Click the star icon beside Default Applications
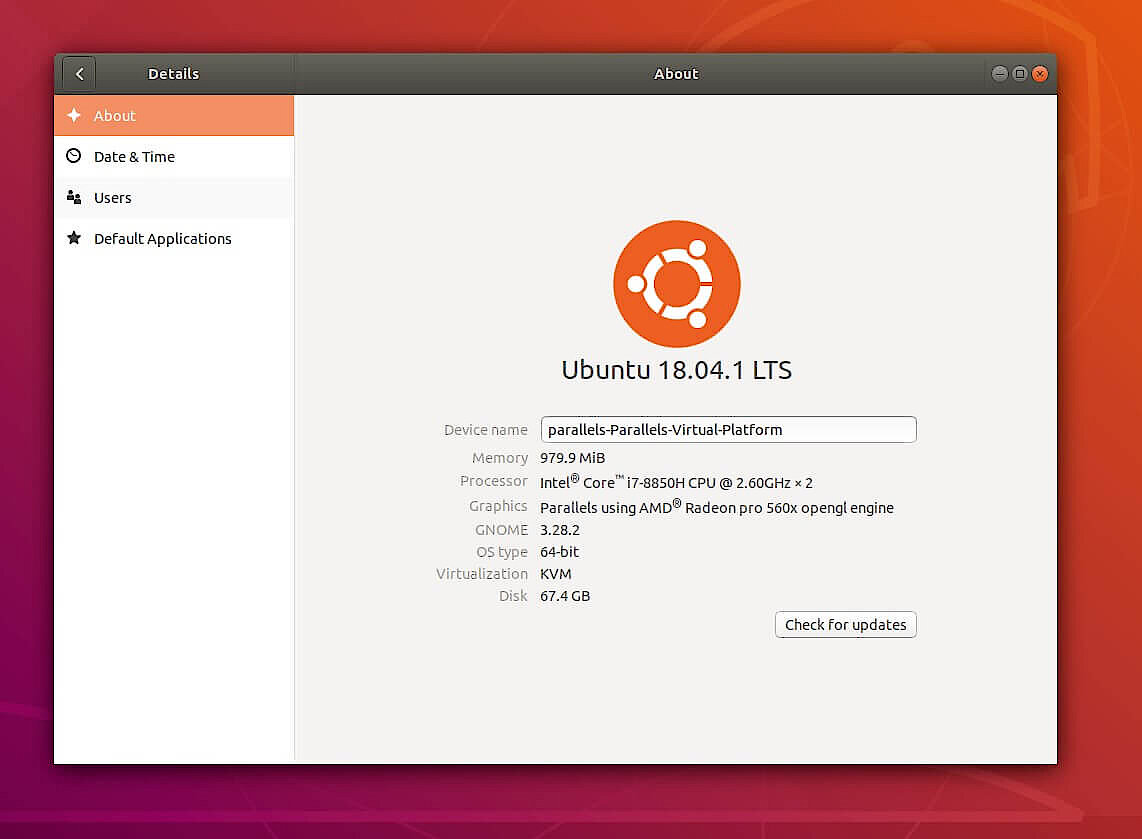Viewport: 1142px width, 839px height. [x=74, y=239]
